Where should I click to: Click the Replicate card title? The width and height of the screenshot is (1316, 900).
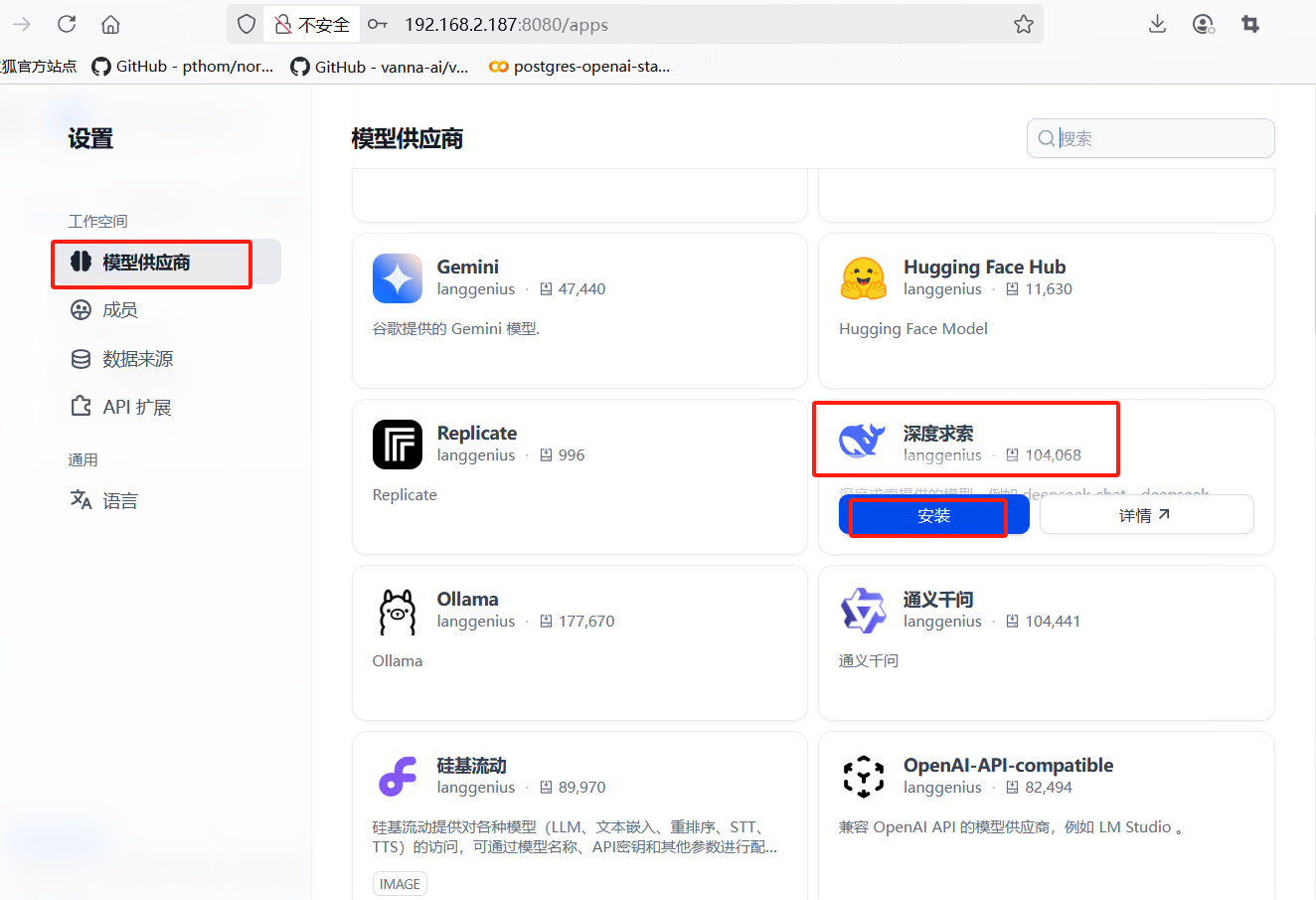coord(477,433)
